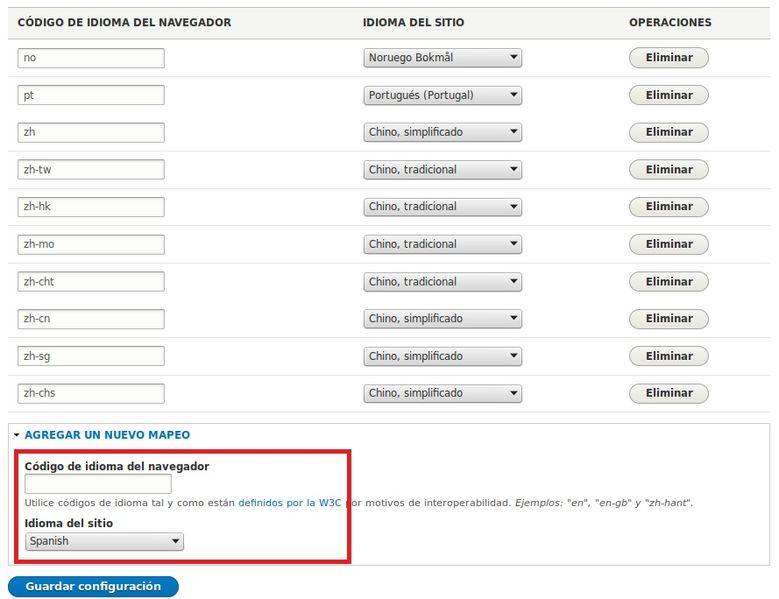Click the 'pt' browser language code field
The image size is (779, 599).
[x=91, y=95]
